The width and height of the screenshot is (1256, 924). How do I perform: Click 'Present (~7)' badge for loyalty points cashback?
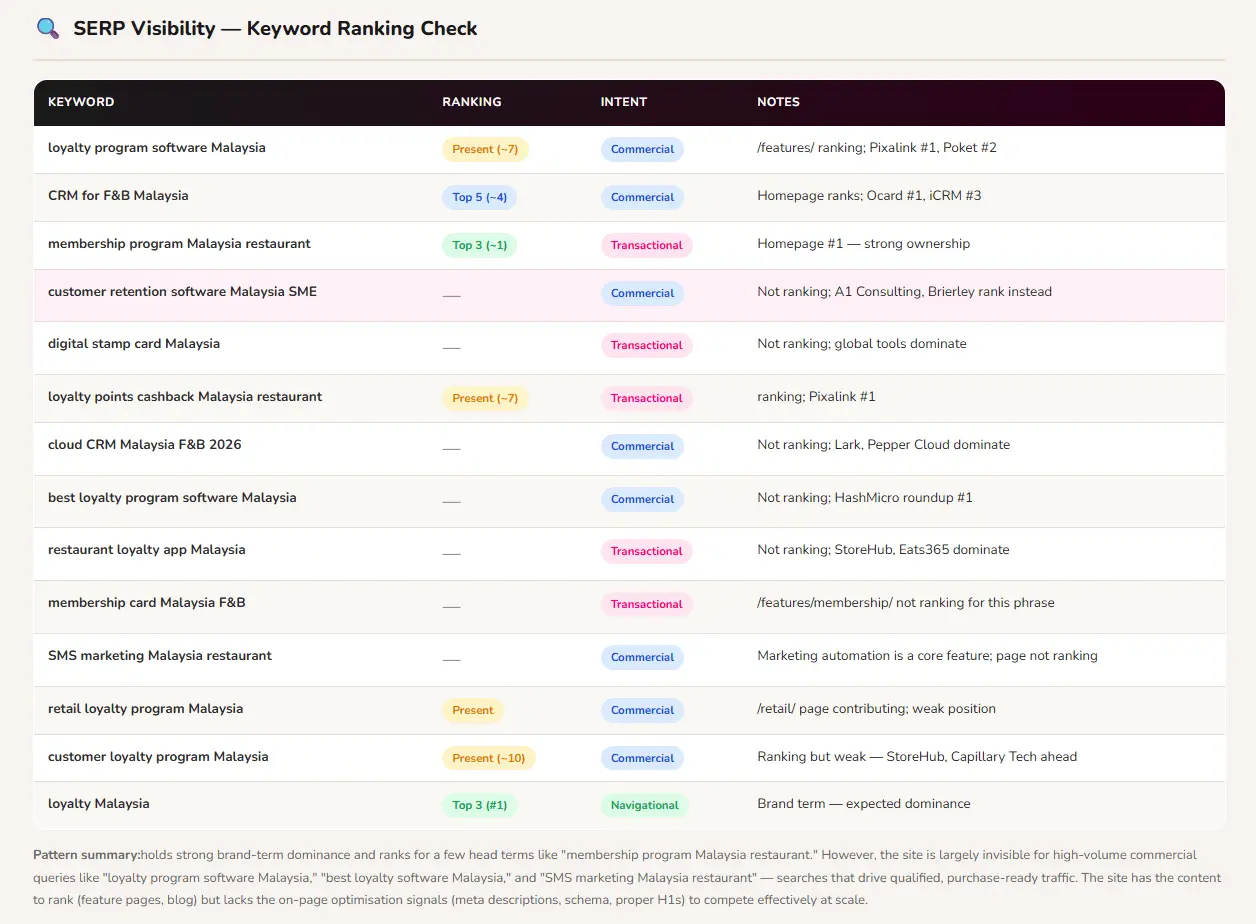[x=485, y=399]
